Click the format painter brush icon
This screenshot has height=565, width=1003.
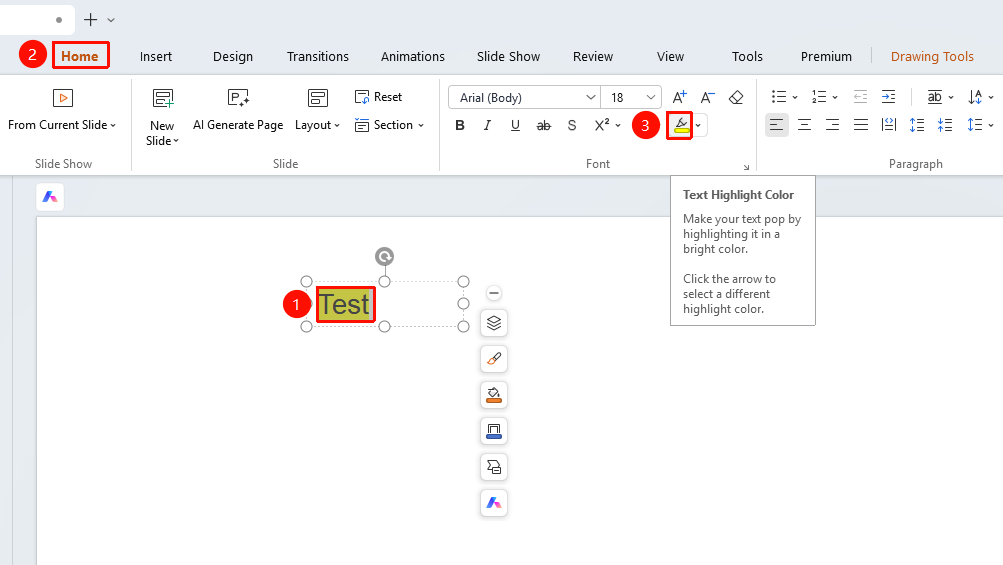pyautogui.click(x=494, y=359)
